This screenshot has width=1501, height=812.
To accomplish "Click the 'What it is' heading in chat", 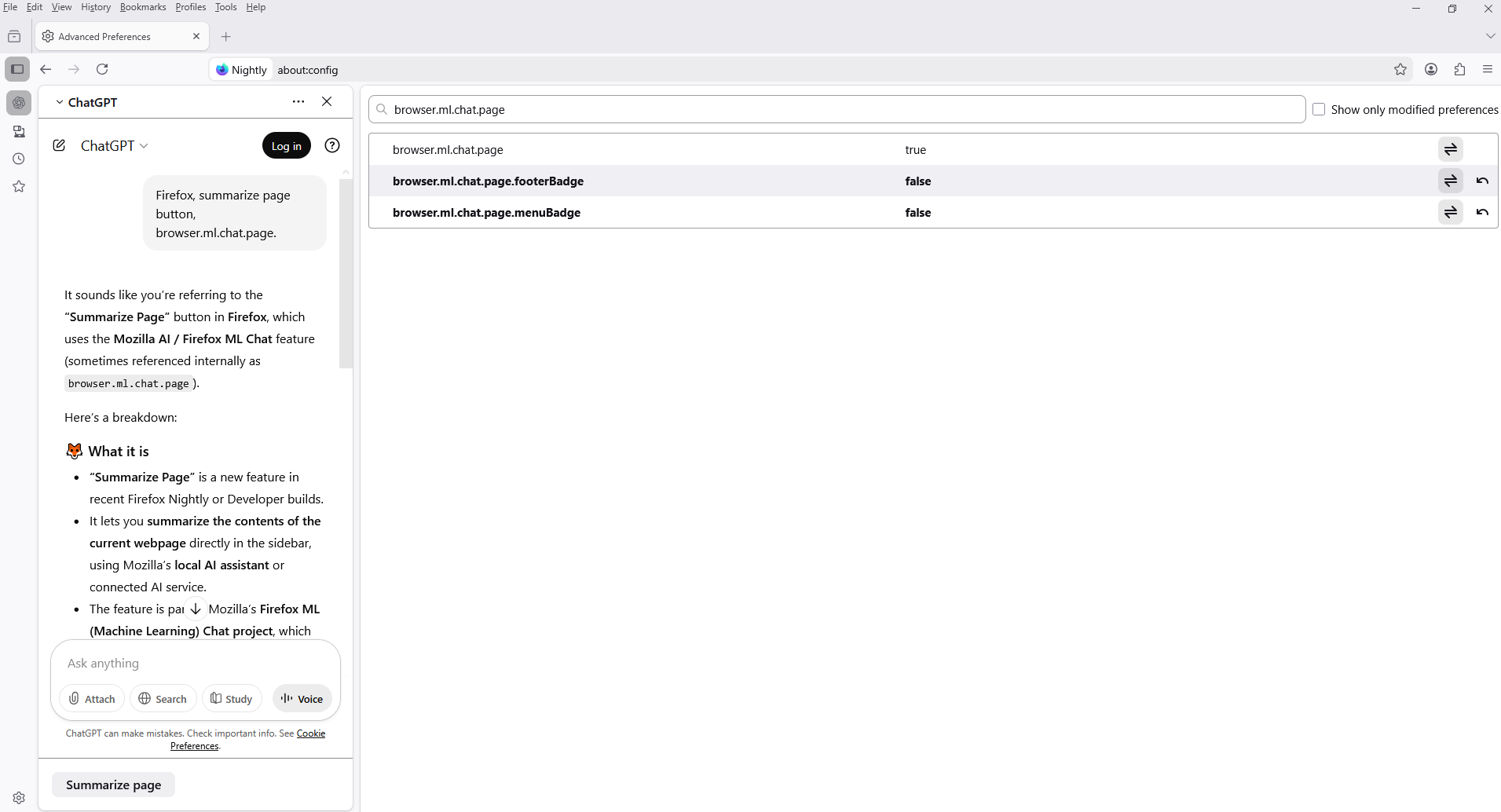I will (x=119, y=451).
